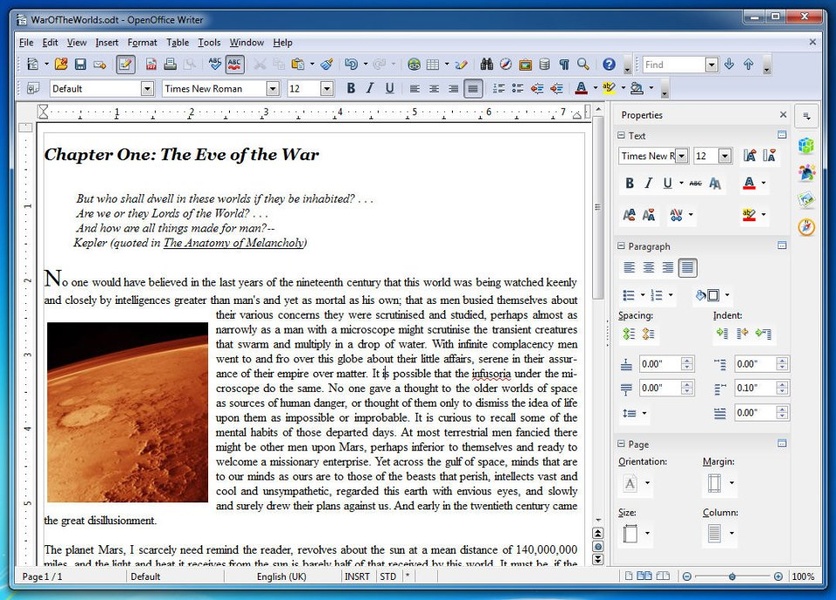Toggle AutoSpellcheck in the toolbar
836x600 pixels.
point(235,65)
